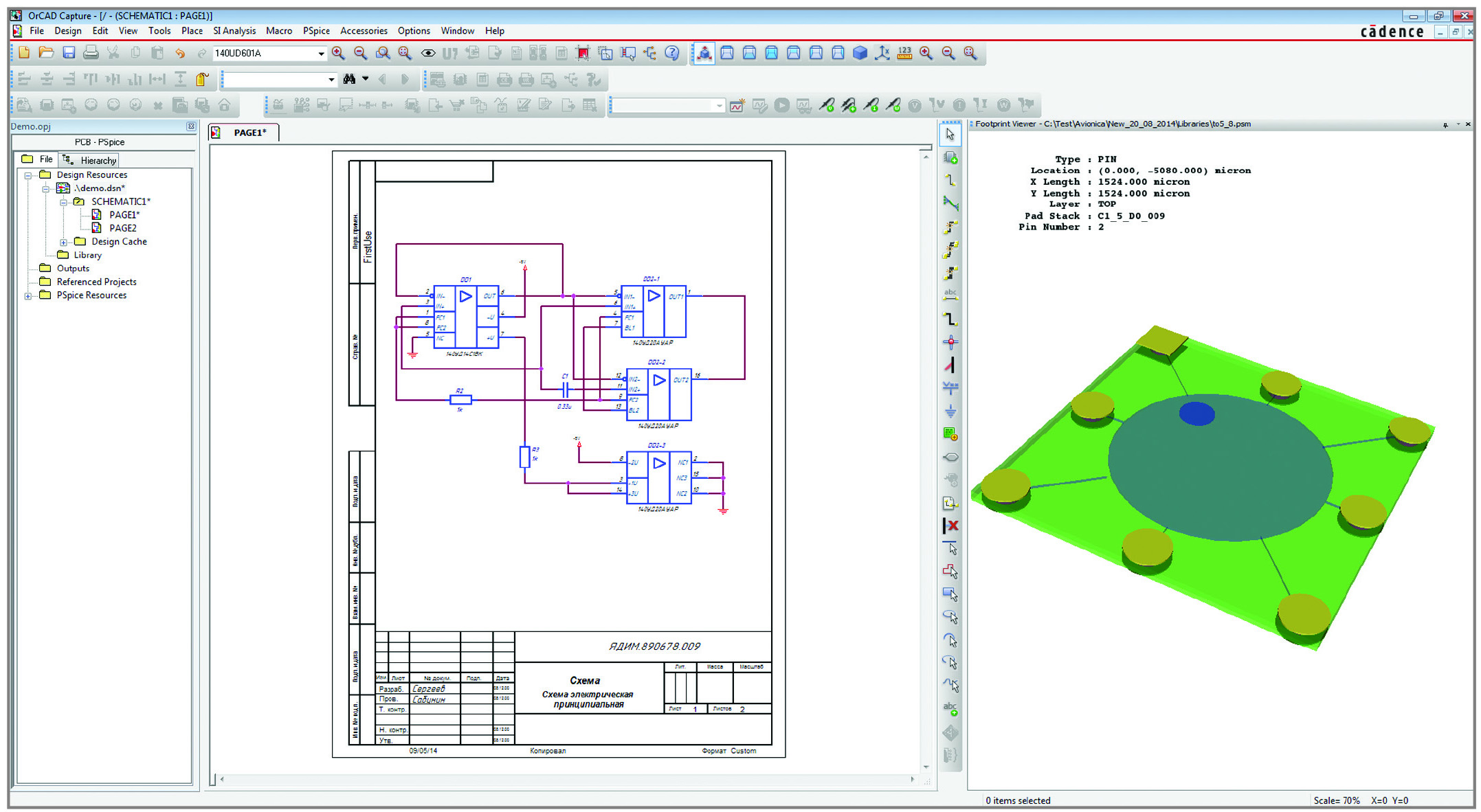Select the Place junction tool
1481x812 pixels.
click(x=950, y=342)
